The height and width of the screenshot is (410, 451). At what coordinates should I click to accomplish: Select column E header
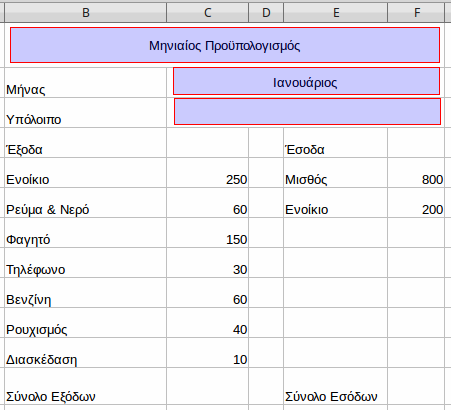336,13
